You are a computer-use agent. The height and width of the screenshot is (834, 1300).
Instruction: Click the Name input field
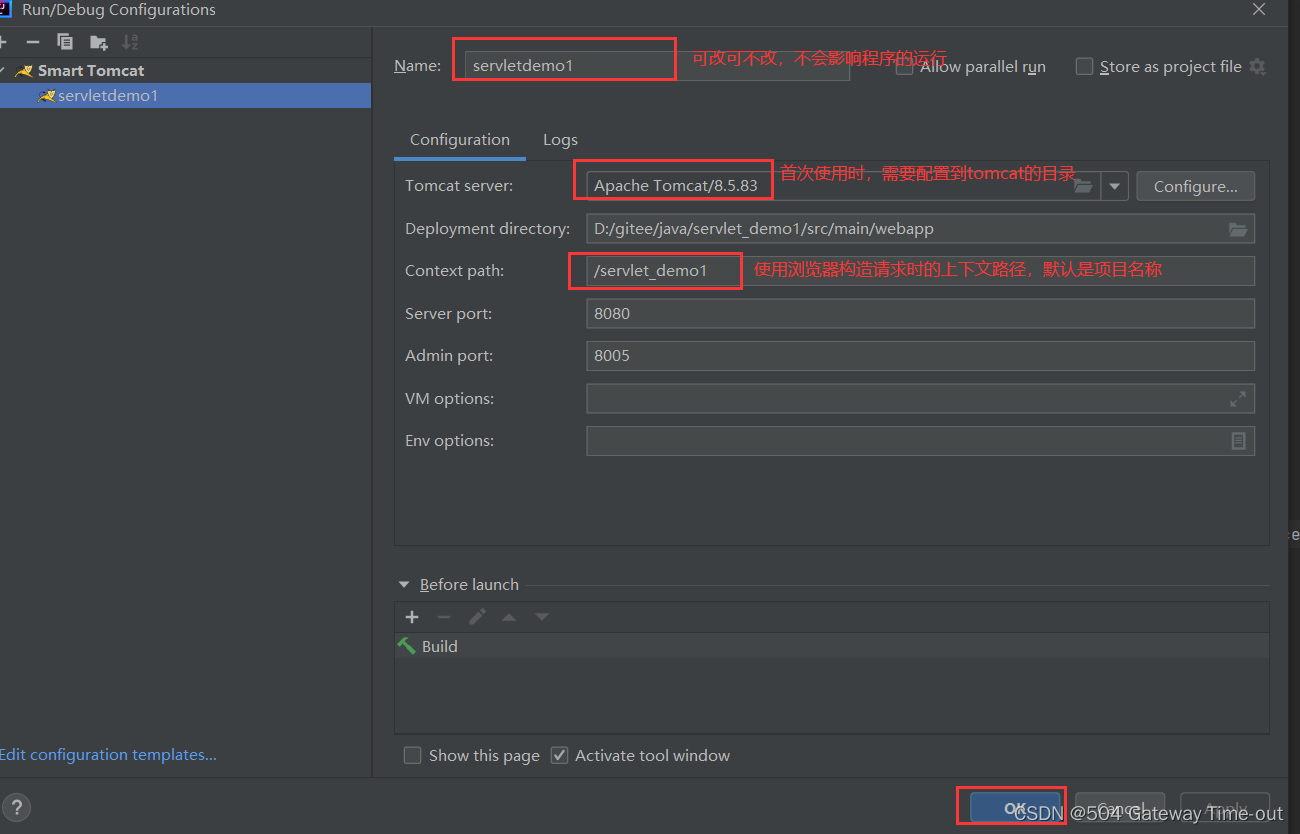[657, 66]
